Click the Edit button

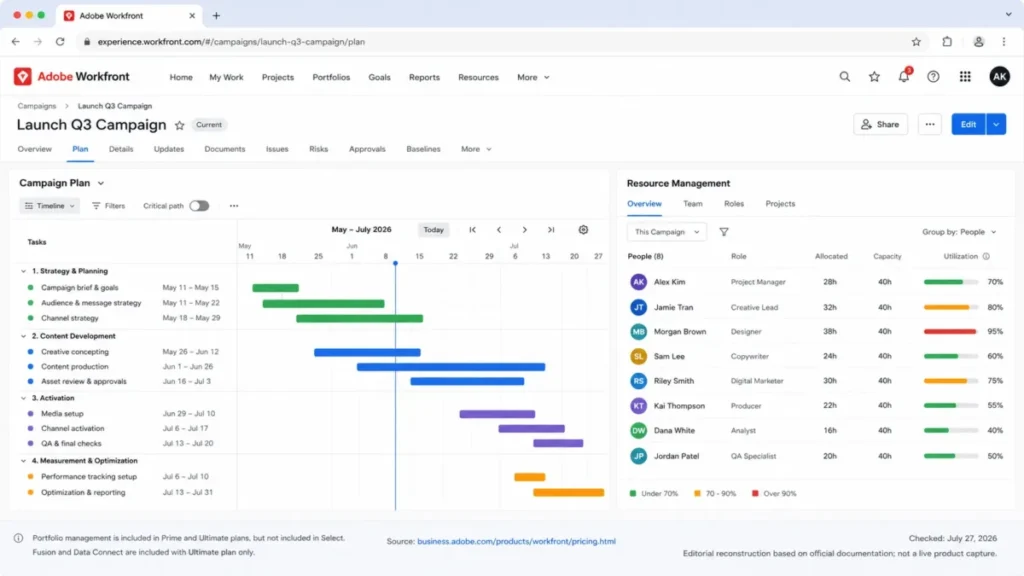click(x=968, y=124)
